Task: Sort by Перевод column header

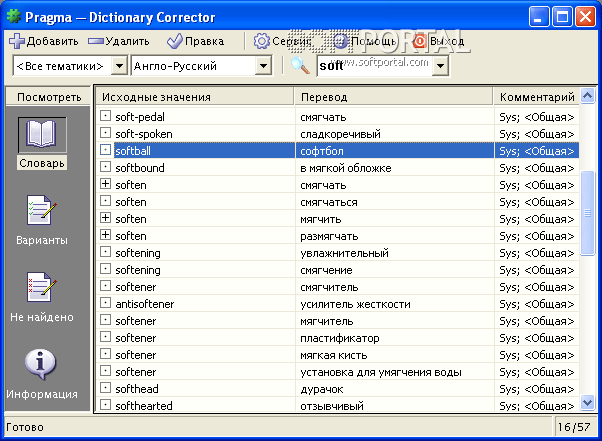Action: [x=394, y=97]
